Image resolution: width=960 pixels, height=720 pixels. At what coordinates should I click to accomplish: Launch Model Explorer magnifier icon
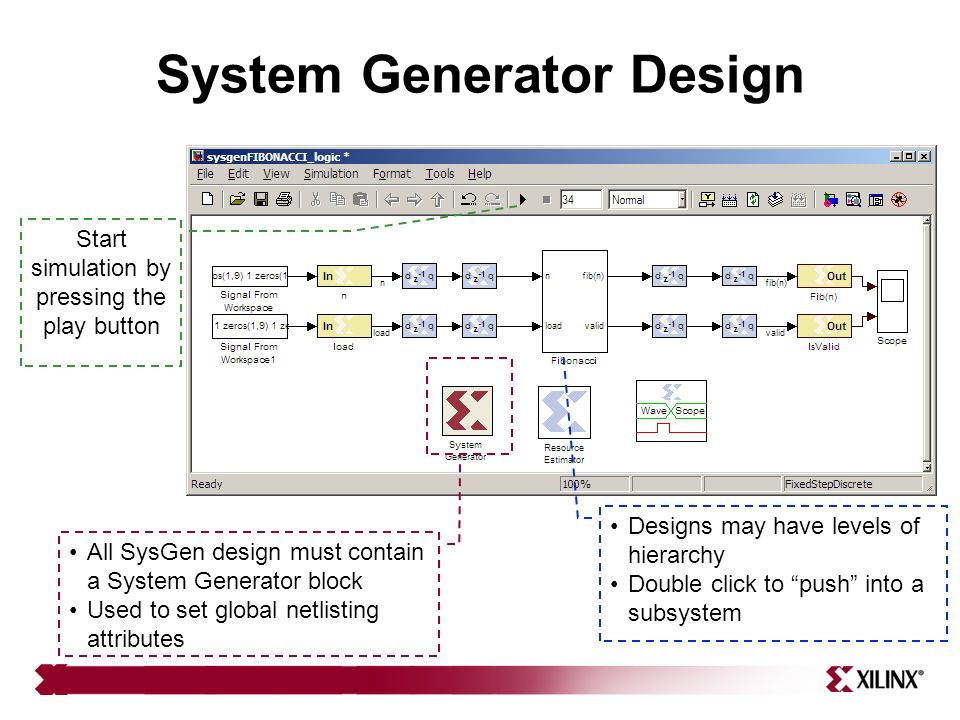tap(853, 200)
